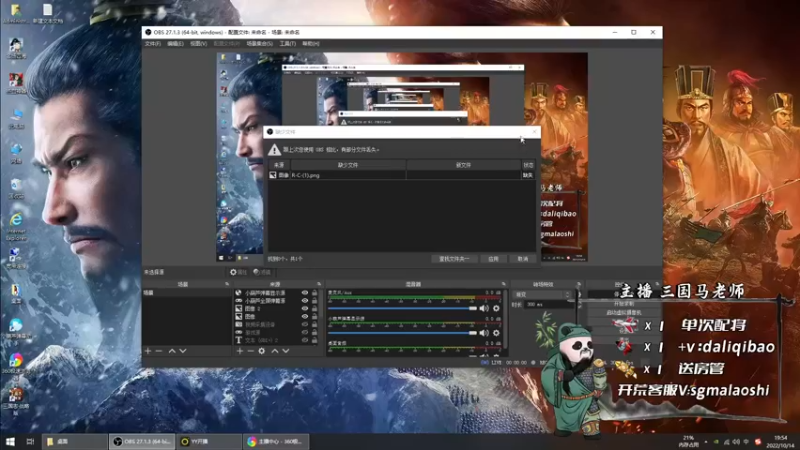Open the 三国志战略版 desktop shortcut
This screenshot has width=800, height=450.
[16, 401]
